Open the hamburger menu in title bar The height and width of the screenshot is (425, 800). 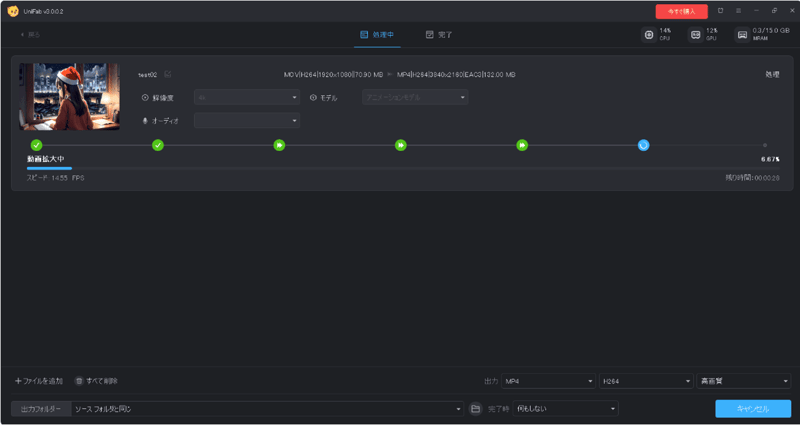737,11
